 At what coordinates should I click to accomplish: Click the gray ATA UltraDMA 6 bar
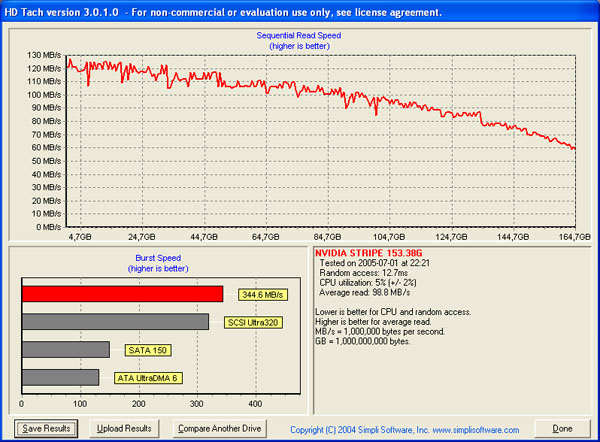(x=60, y=377)
